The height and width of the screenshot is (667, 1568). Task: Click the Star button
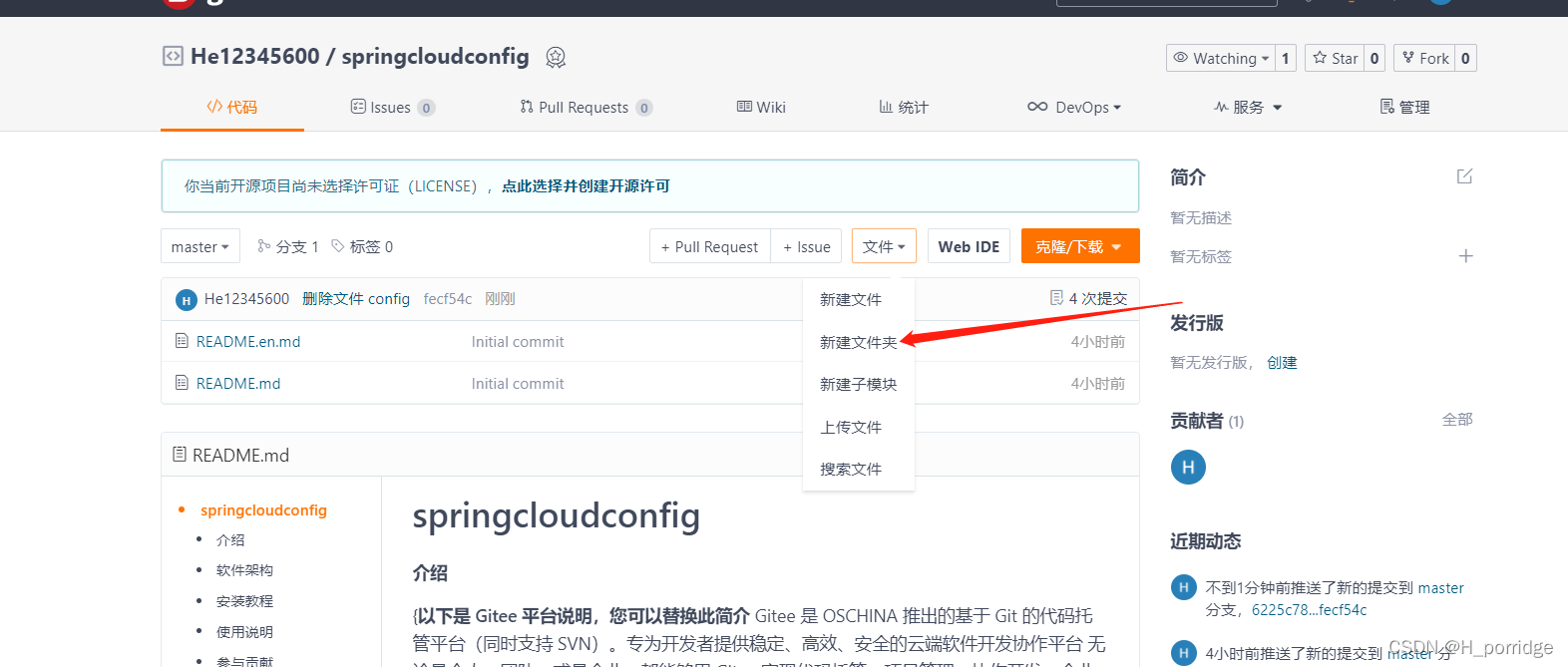pyautogui.click(x=1335, y=58)
